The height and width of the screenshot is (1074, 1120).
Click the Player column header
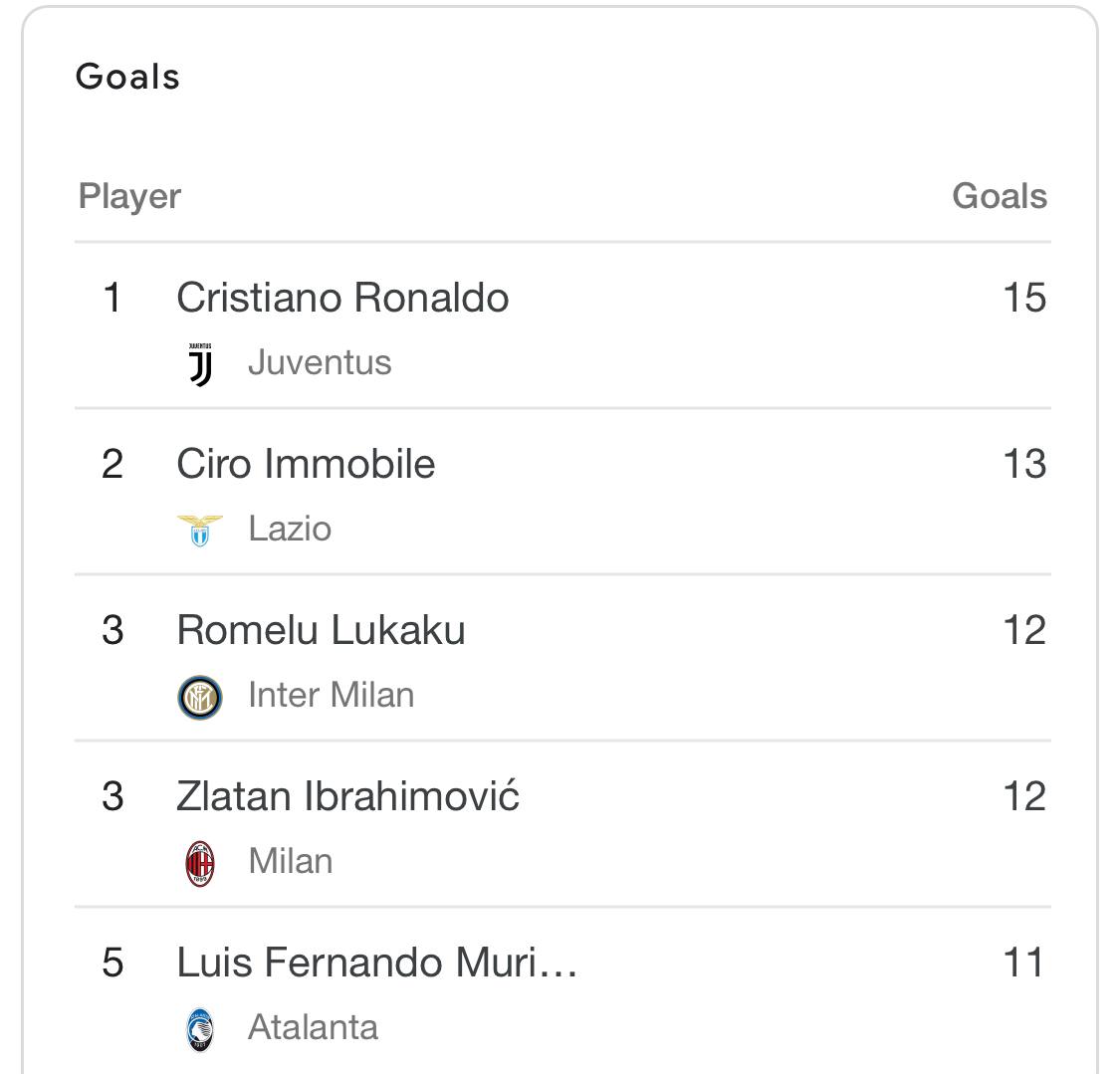pyautogui.click(x=129, y=196)
